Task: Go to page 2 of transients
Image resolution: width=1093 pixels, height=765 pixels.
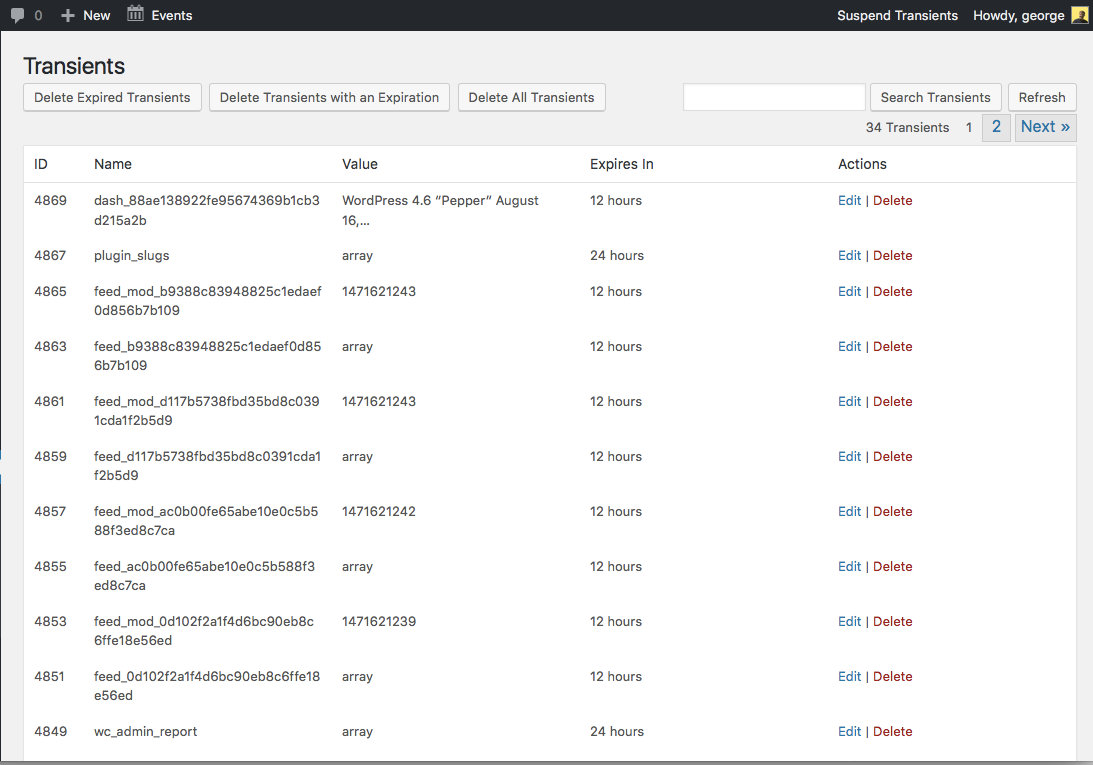Action: pos(996,127)
